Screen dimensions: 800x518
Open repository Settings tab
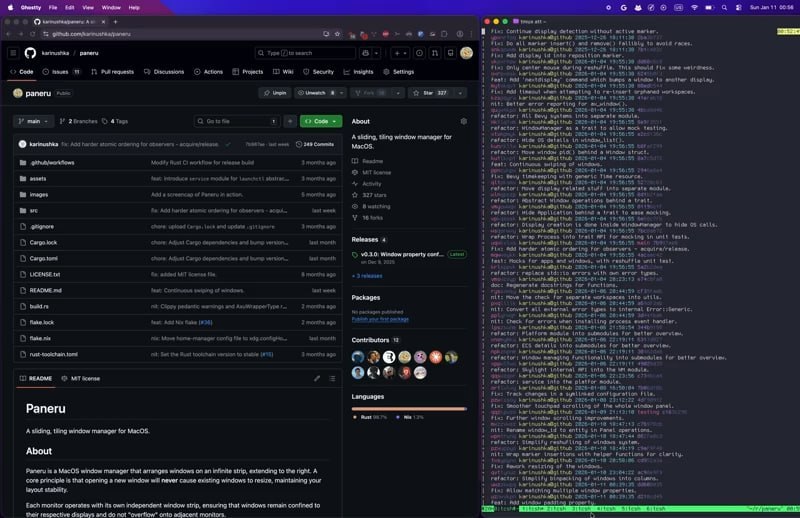tap(398, 72)
